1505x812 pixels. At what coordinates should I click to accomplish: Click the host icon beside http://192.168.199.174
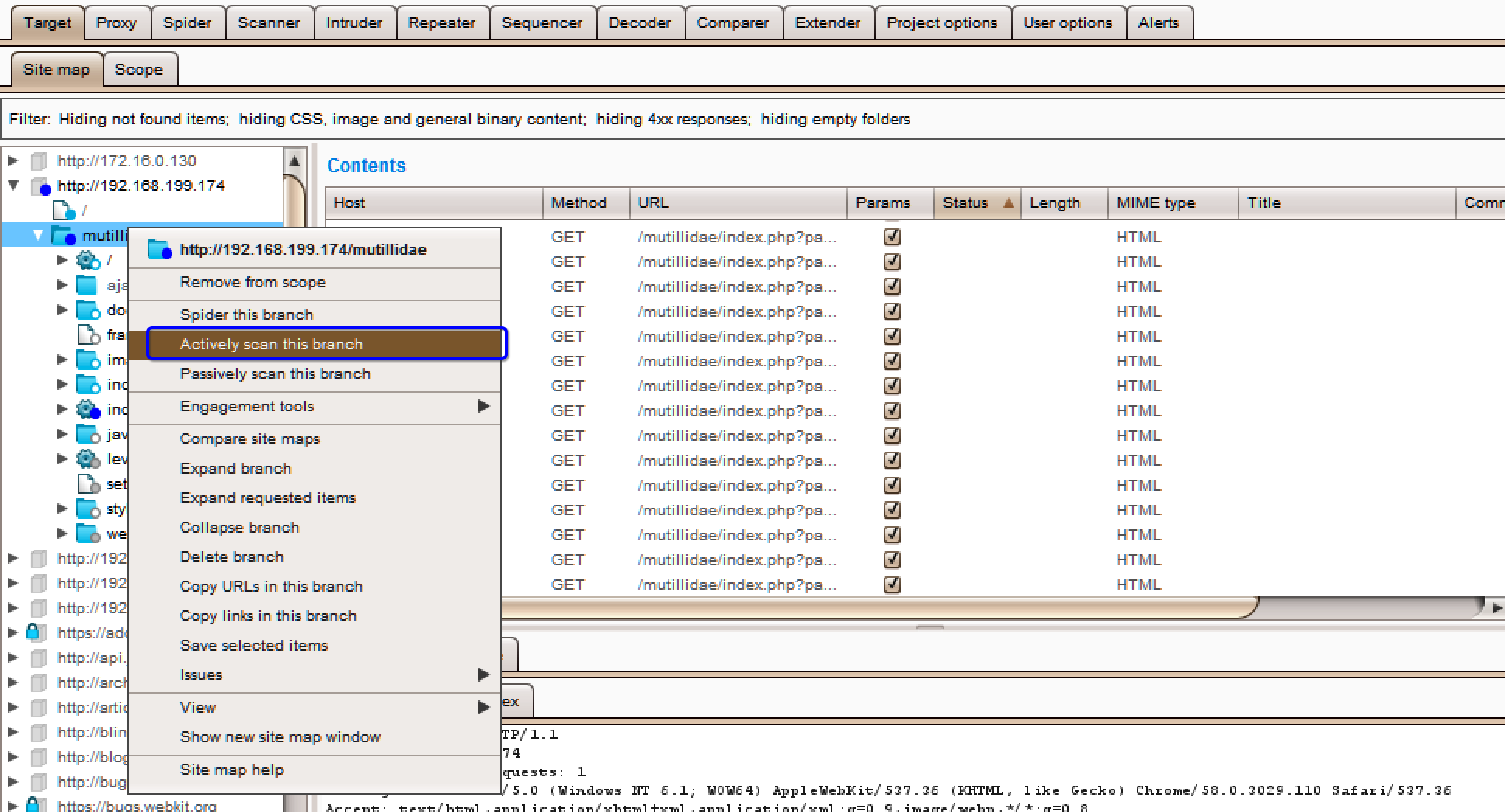pyautogui.click(x=40, y=186)
